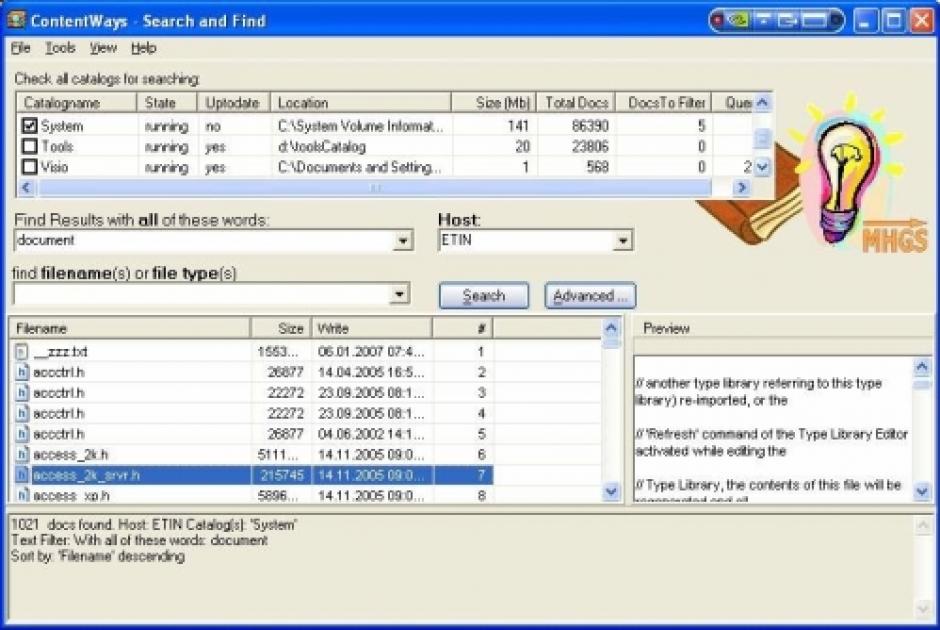Click the access_2k.h file icon
Viewport: 940px width, 630px height.
click(x=22, y=454)
